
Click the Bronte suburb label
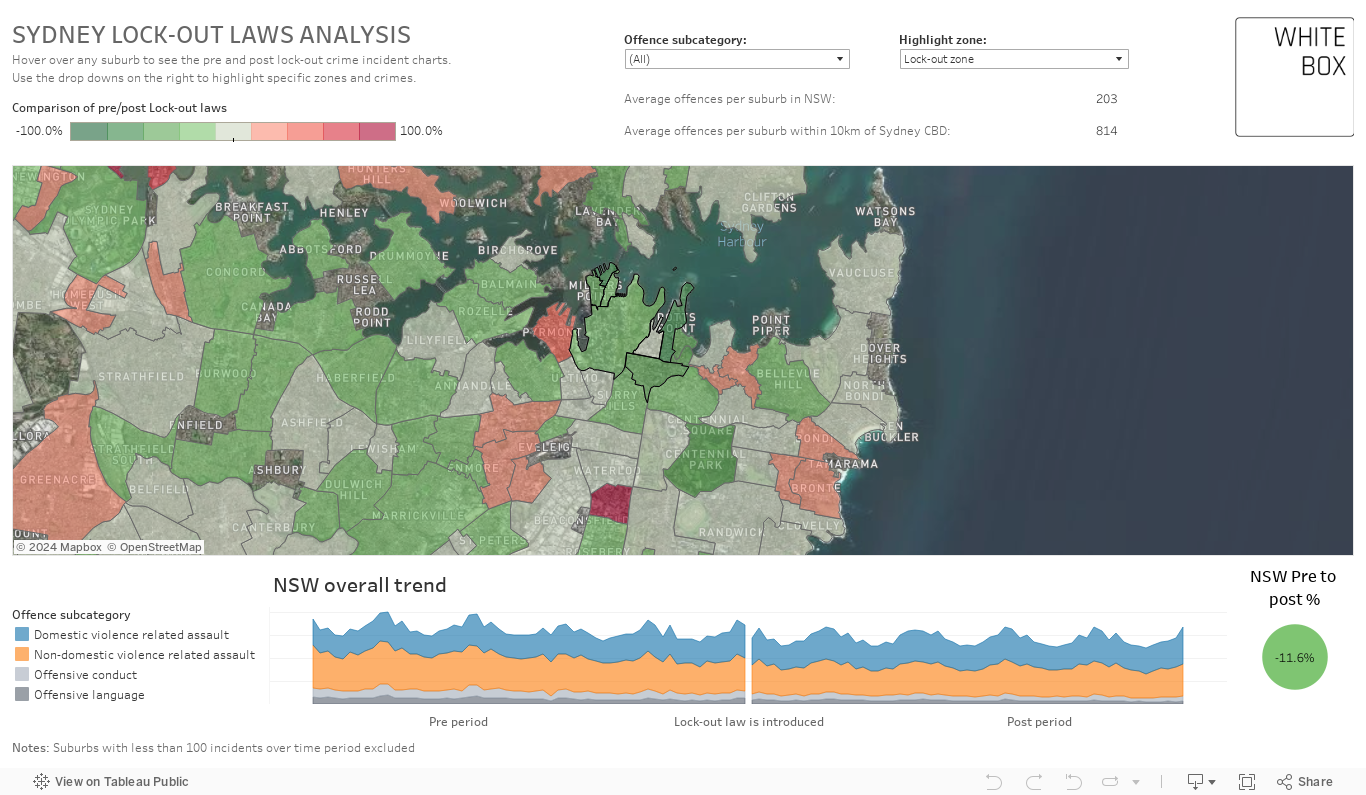(x=815, y=488)
